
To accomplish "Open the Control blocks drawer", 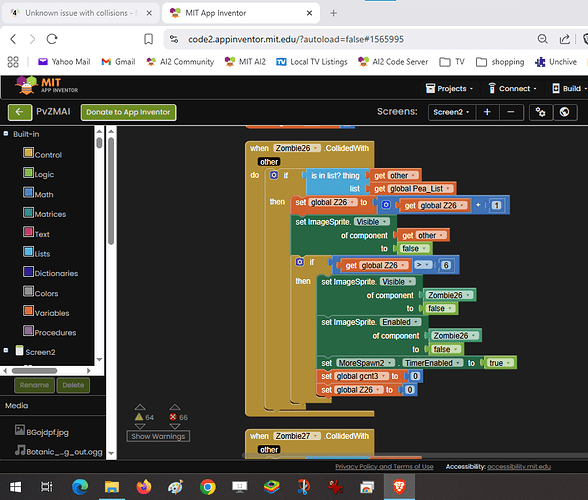I will coord(42,154).
